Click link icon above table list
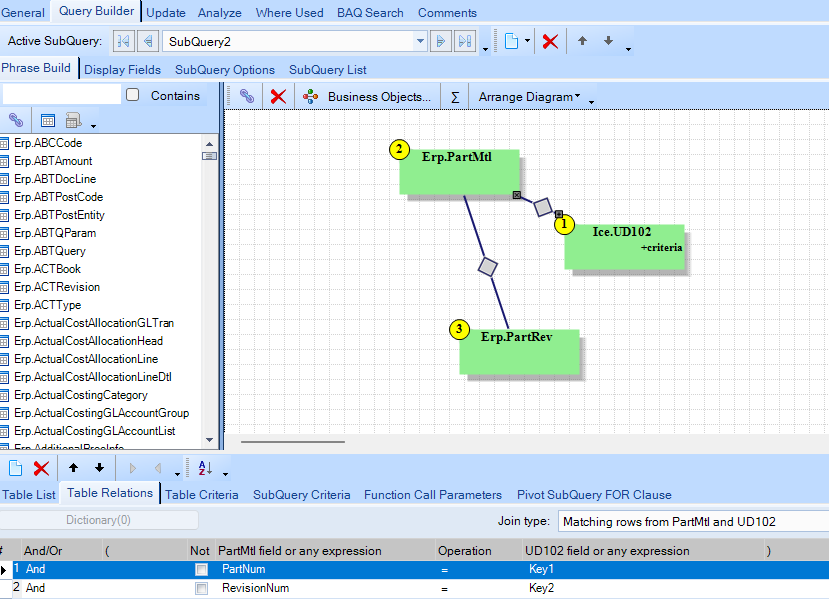The height and width of the screenshot is (607, 829). (16, 121)
